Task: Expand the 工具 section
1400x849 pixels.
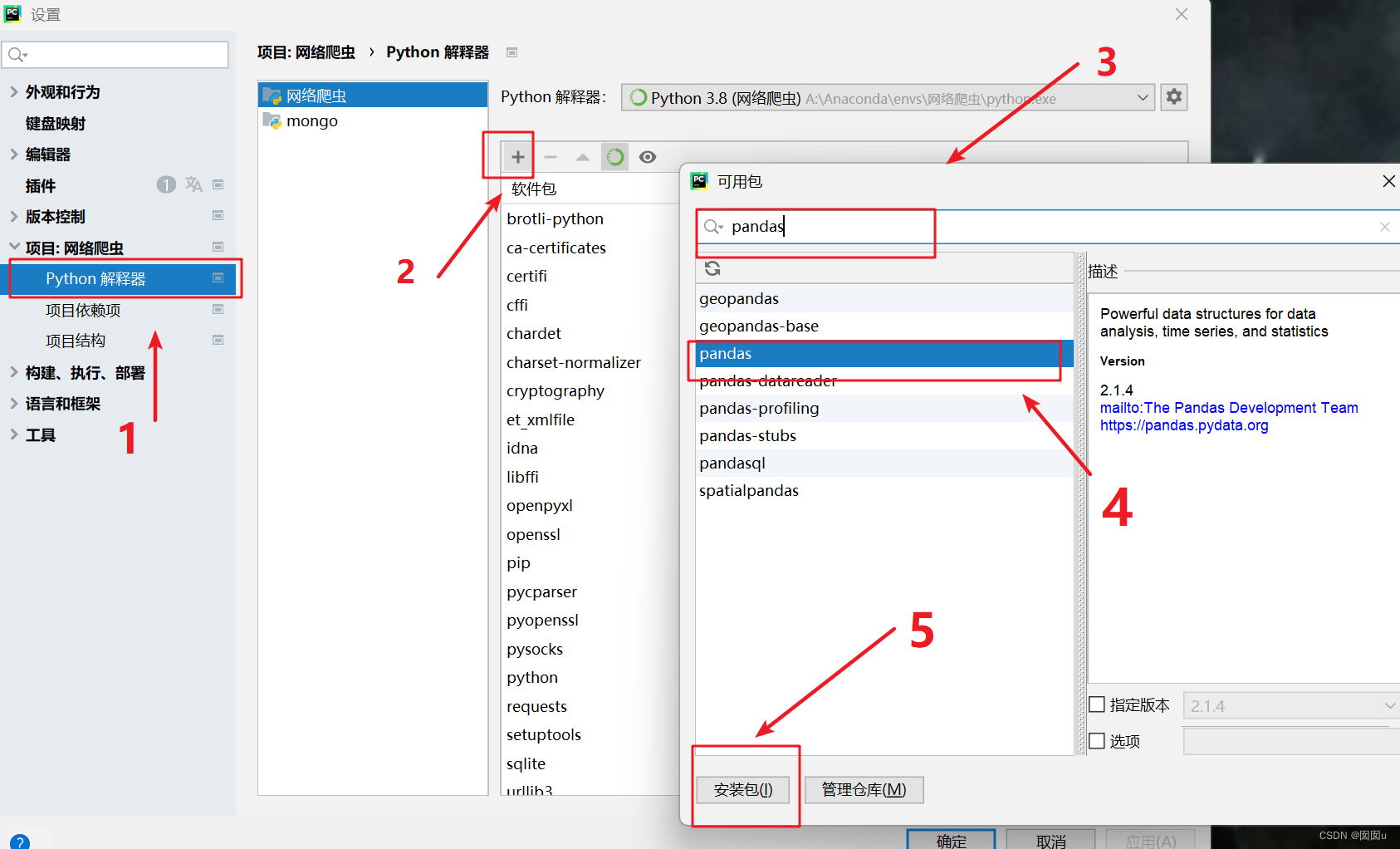Action: 13,434
